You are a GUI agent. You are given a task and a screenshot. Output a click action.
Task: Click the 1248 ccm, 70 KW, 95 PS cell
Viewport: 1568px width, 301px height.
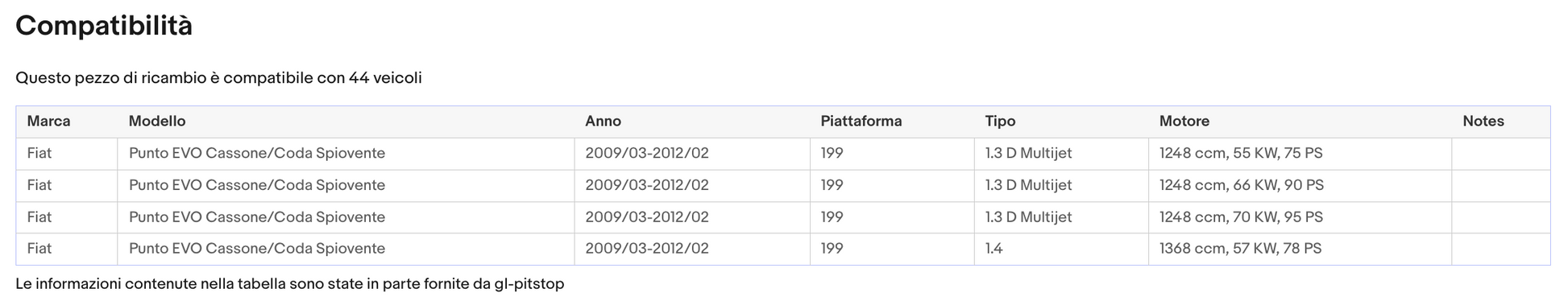pos(1300,217)
